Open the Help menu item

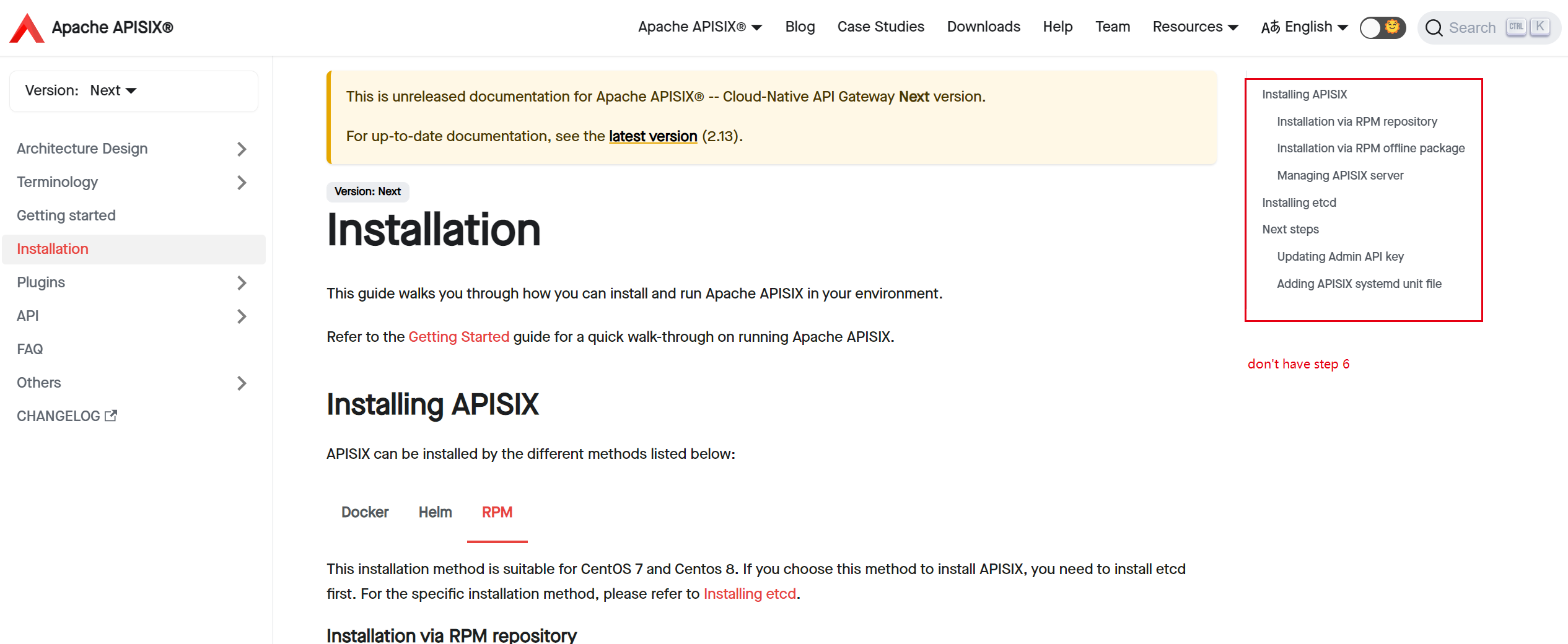pos(1058,27)
